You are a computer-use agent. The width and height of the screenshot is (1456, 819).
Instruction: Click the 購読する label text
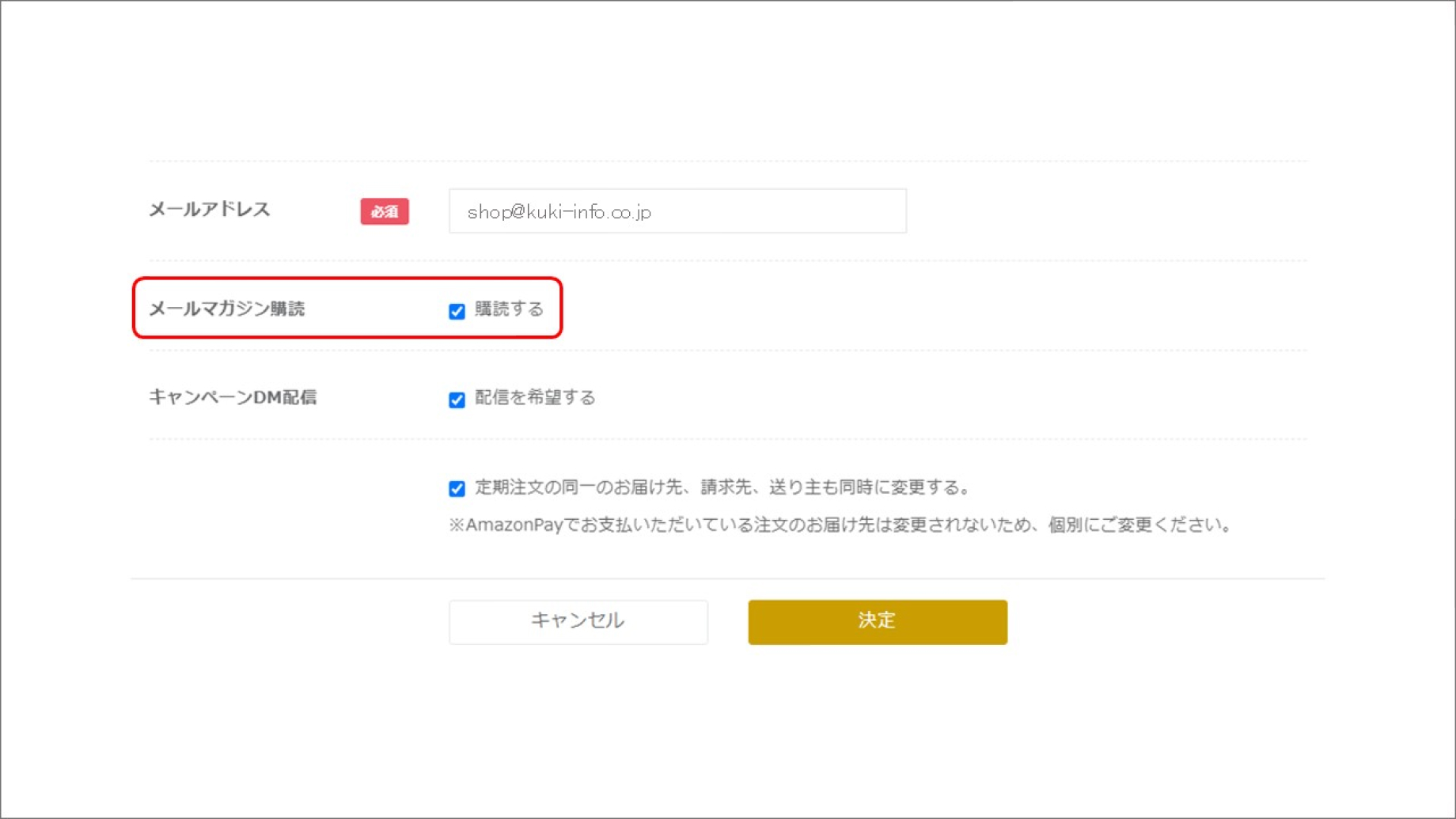pos(510,309)
